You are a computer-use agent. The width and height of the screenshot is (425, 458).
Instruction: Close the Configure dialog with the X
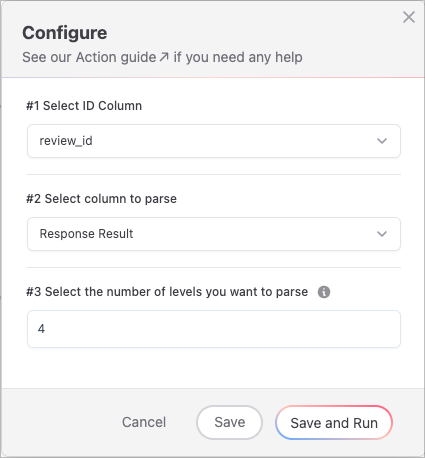[409, 17]
